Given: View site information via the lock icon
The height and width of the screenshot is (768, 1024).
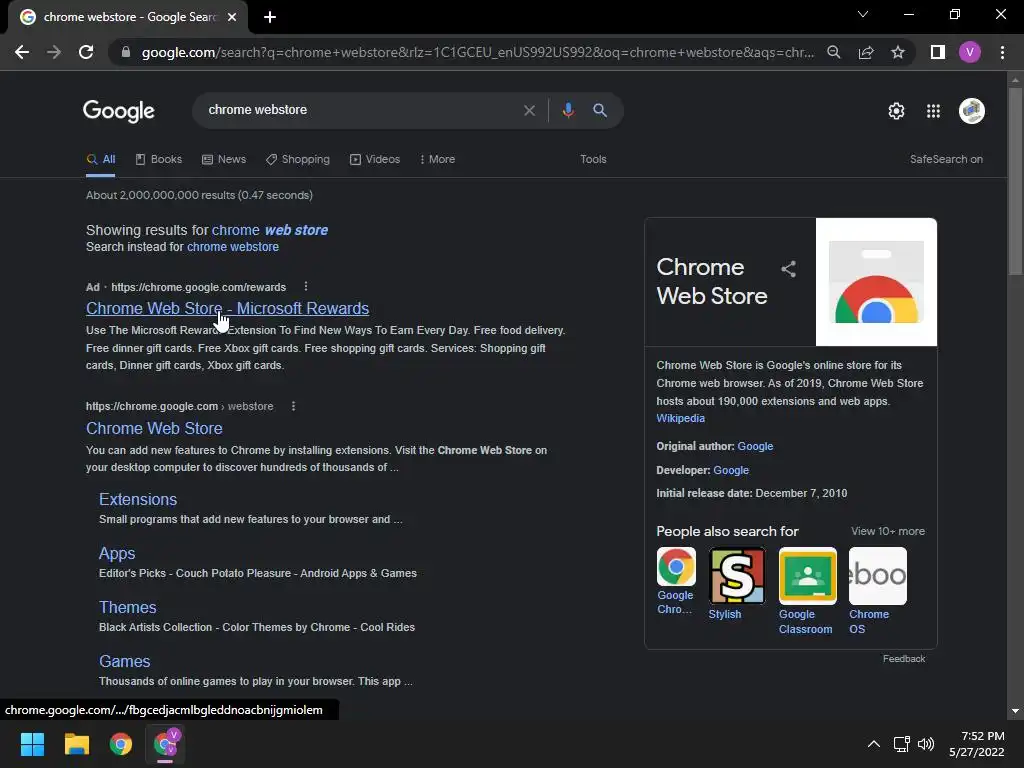Looking at the screenshot, I should tap(126, 52).
